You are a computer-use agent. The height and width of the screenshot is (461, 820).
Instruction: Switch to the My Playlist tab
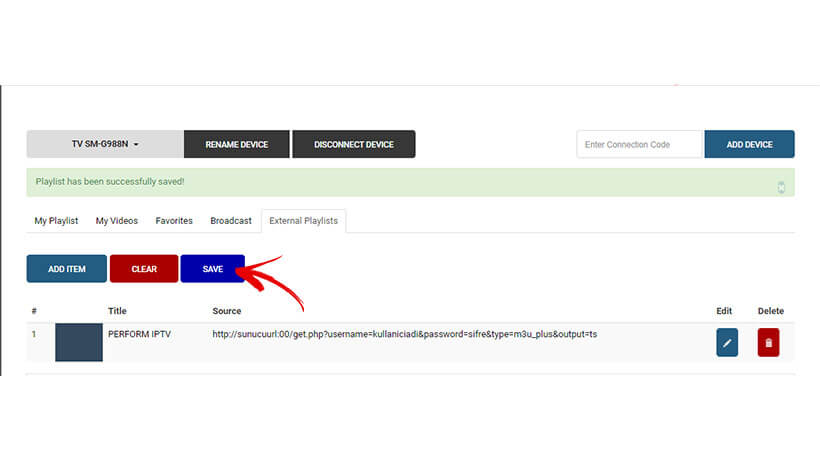pyautogui.click(x=56, y=220)
